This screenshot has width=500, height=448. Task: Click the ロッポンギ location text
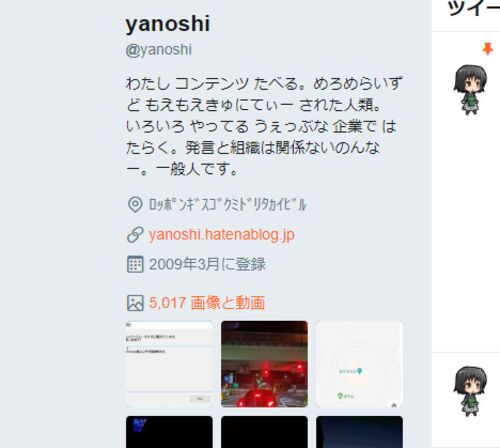227,204
